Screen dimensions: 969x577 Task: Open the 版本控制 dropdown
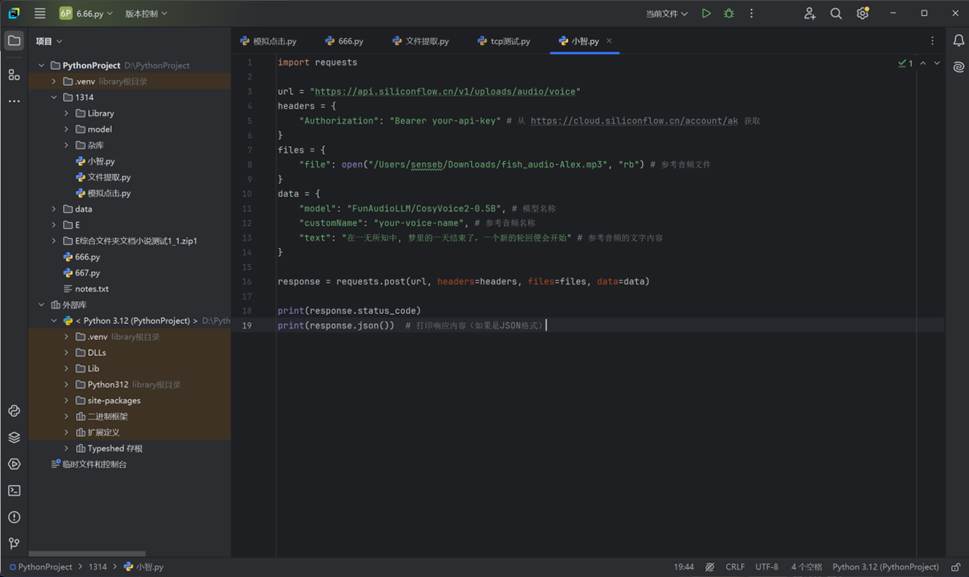(x=146, y=14)
